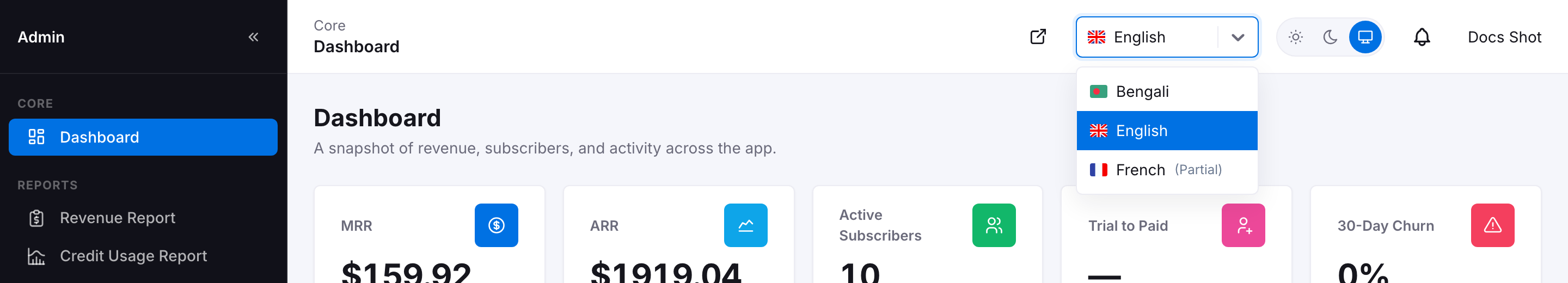Choose French (Partial) language option
Image resolution: width=1568 pixels, height=283 pixels.
pyautogui.click(x=1167, y=170)
